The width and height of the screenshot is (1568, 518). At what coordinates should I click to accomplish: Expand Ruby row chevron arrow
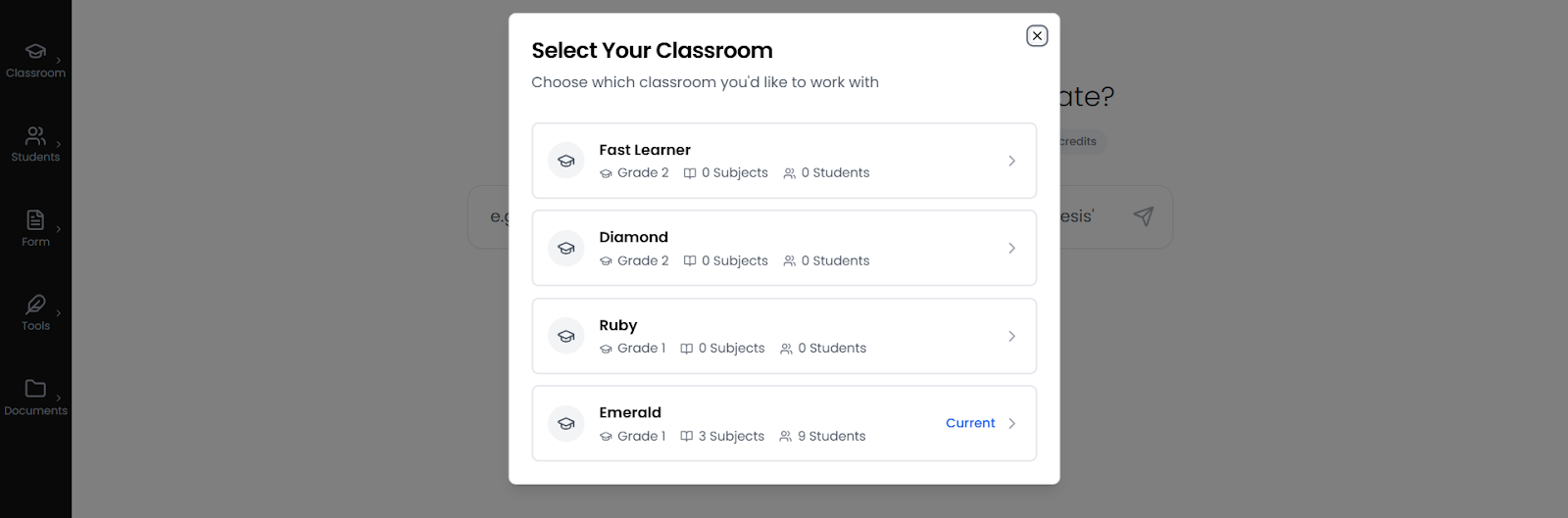click(1011, 336)
